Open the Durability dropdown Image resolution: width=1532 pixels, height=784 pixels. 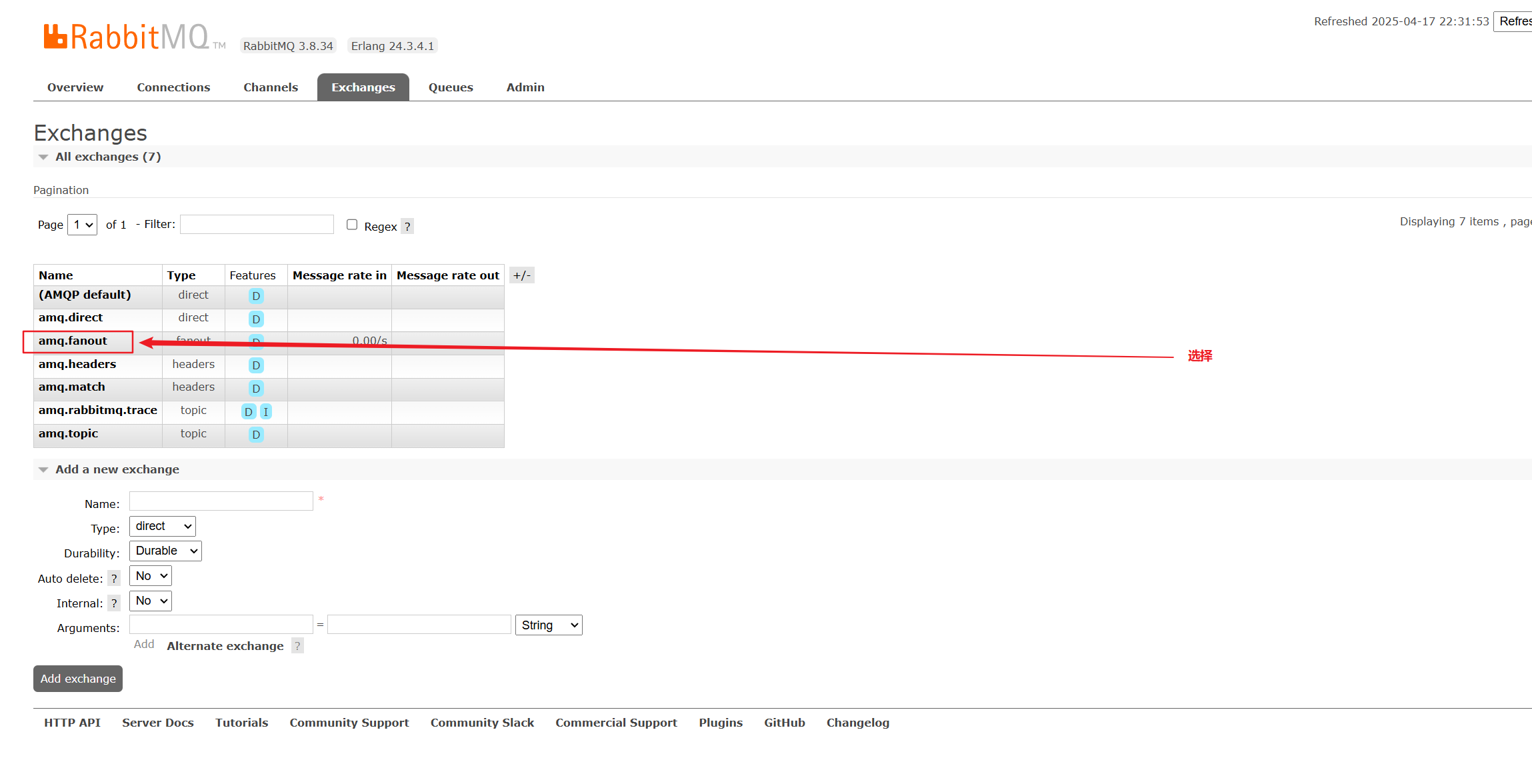pos(165,551)
